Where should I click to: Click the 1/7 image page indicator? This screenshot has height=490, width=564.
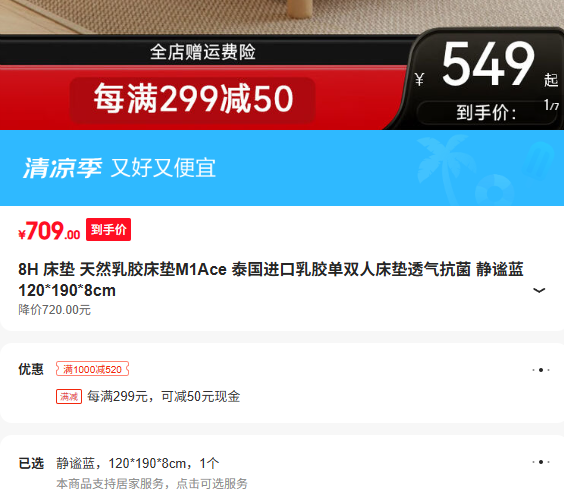point(551,105)
